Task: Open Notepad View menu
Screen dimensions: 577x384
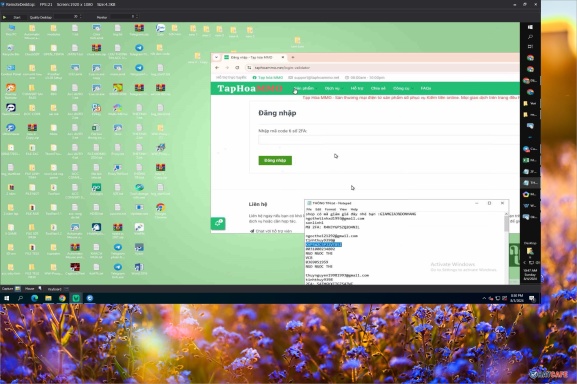Action: pyautogui.click(x=343, y=209)
